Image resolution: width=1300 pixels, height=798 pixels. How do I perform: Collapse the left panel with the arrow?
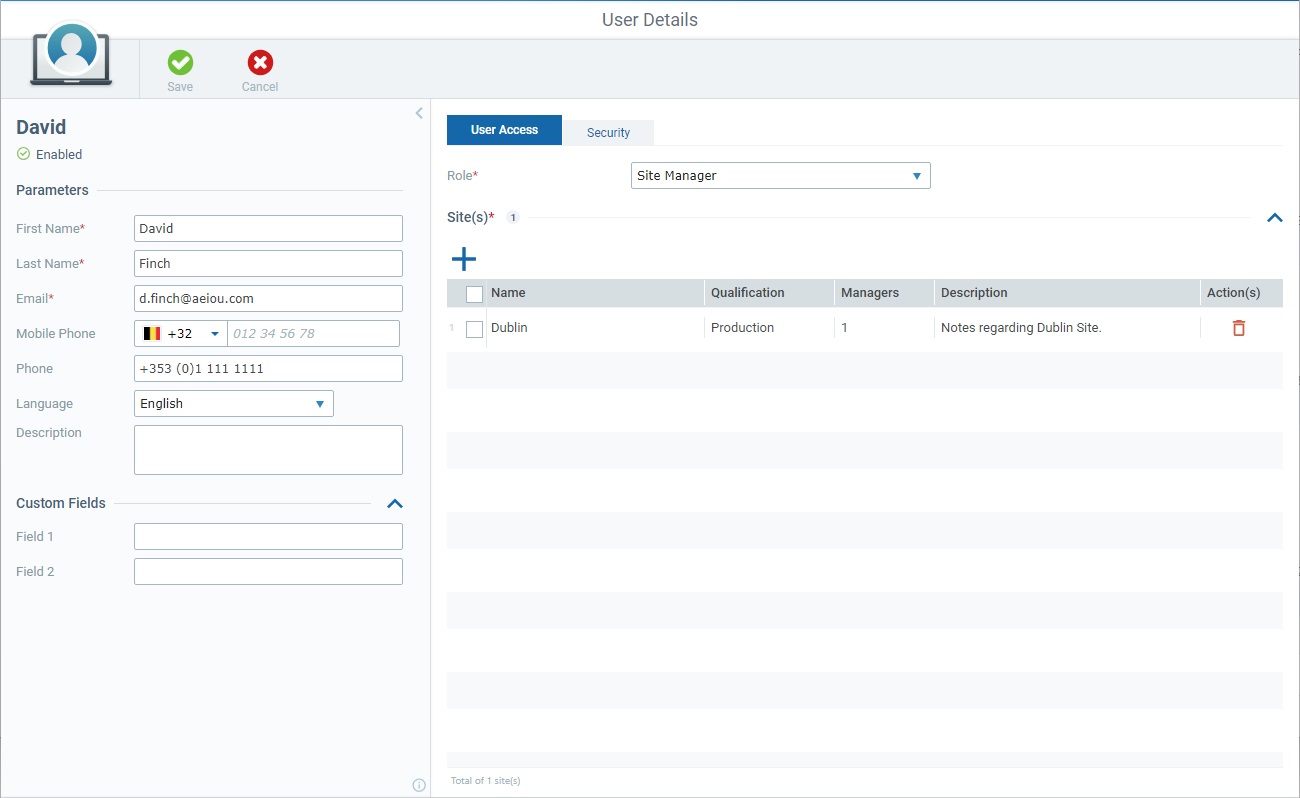click(419, 113)
